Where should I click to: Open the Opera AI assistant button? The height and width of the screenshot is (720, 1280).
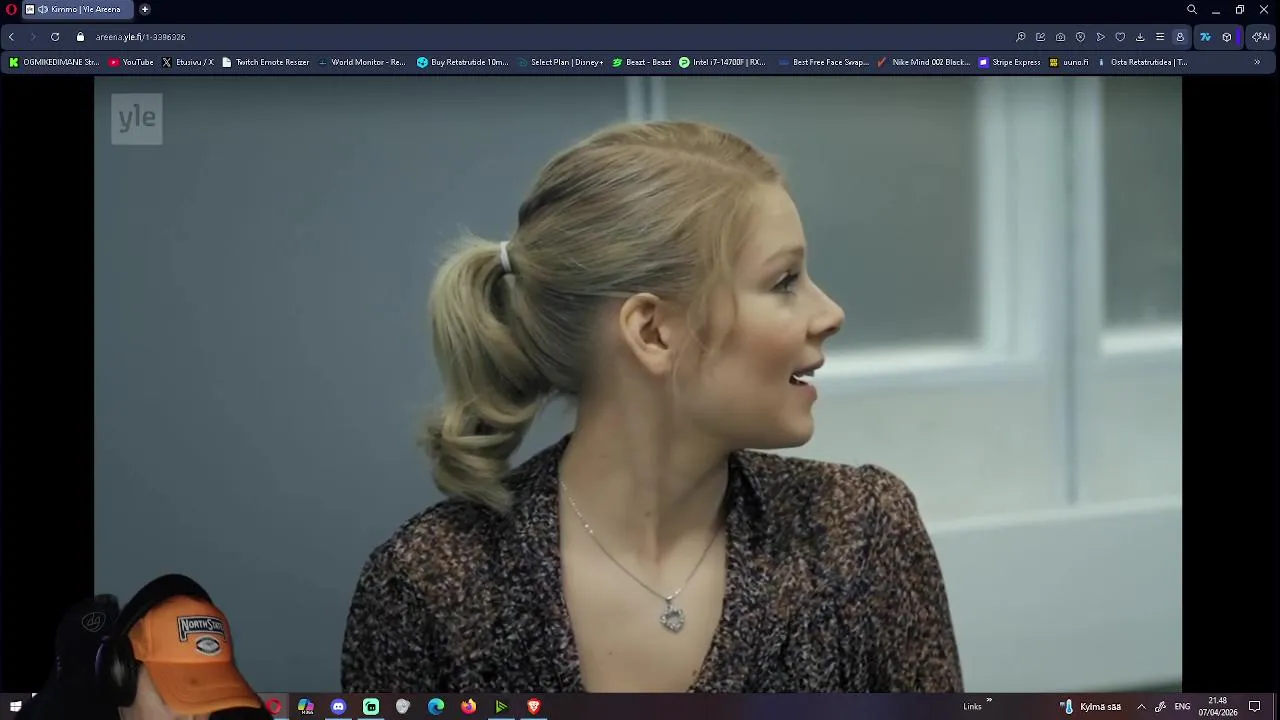[x=1260, y=37]
